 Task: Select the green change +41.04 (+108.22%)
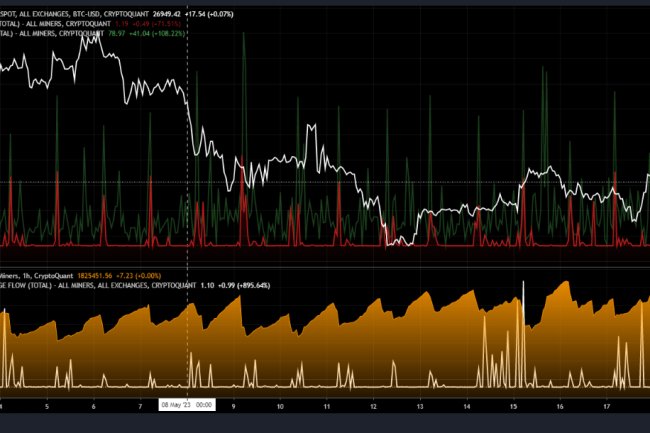(157, 33)
